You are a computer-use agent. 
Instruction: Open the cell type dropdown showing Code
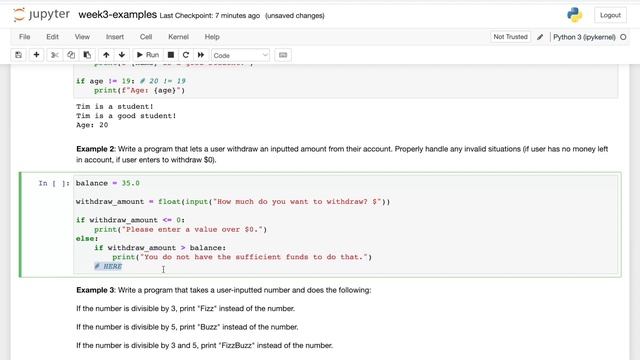[240, 55]
